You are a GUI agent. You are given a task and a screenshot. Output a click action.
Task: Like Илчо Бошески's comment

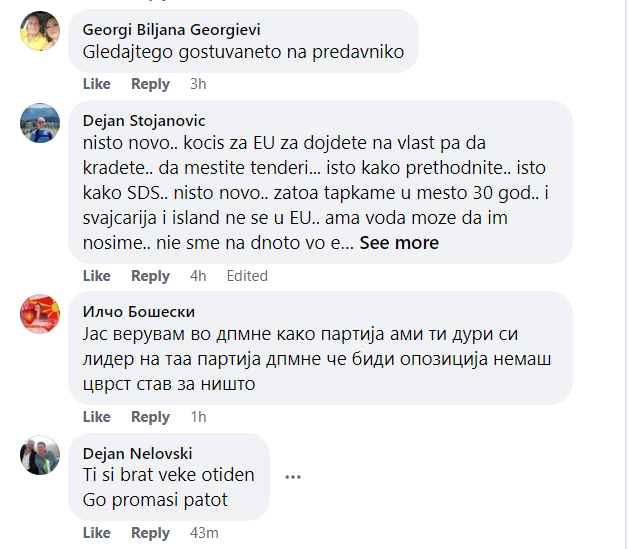(97, 417)
